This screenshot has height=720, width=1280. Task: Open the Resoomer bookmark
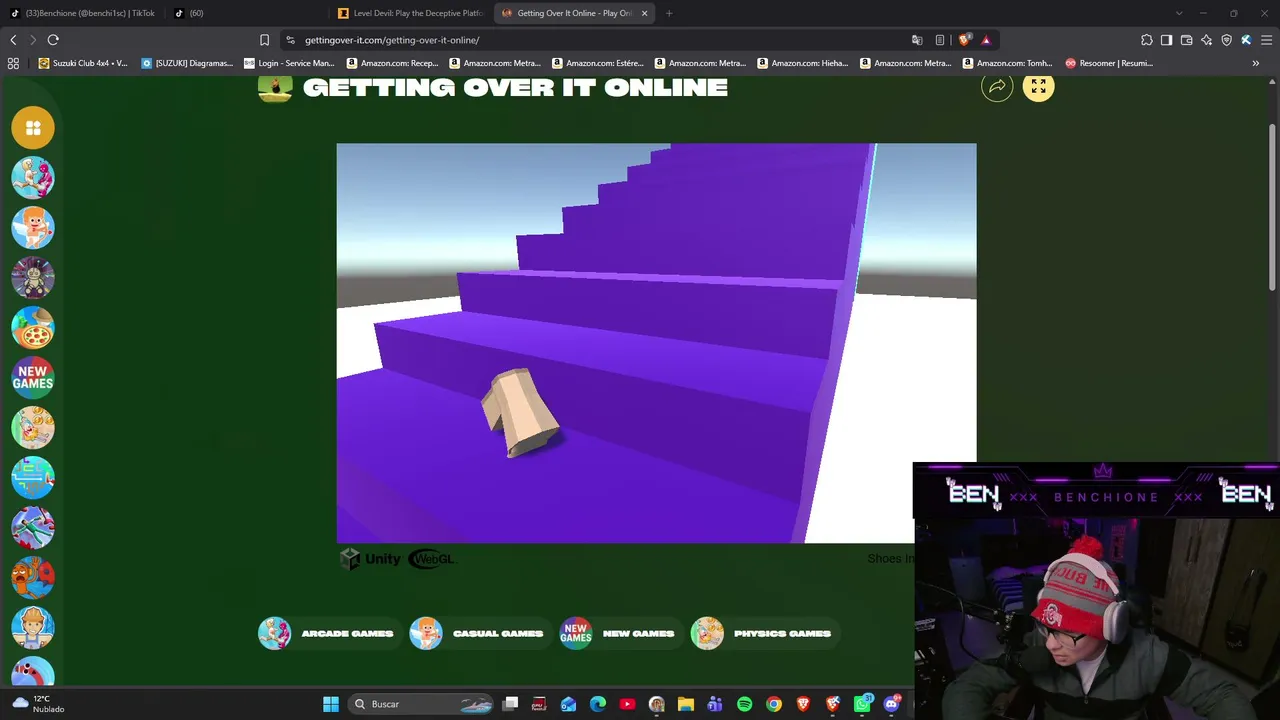(1109, 63)
